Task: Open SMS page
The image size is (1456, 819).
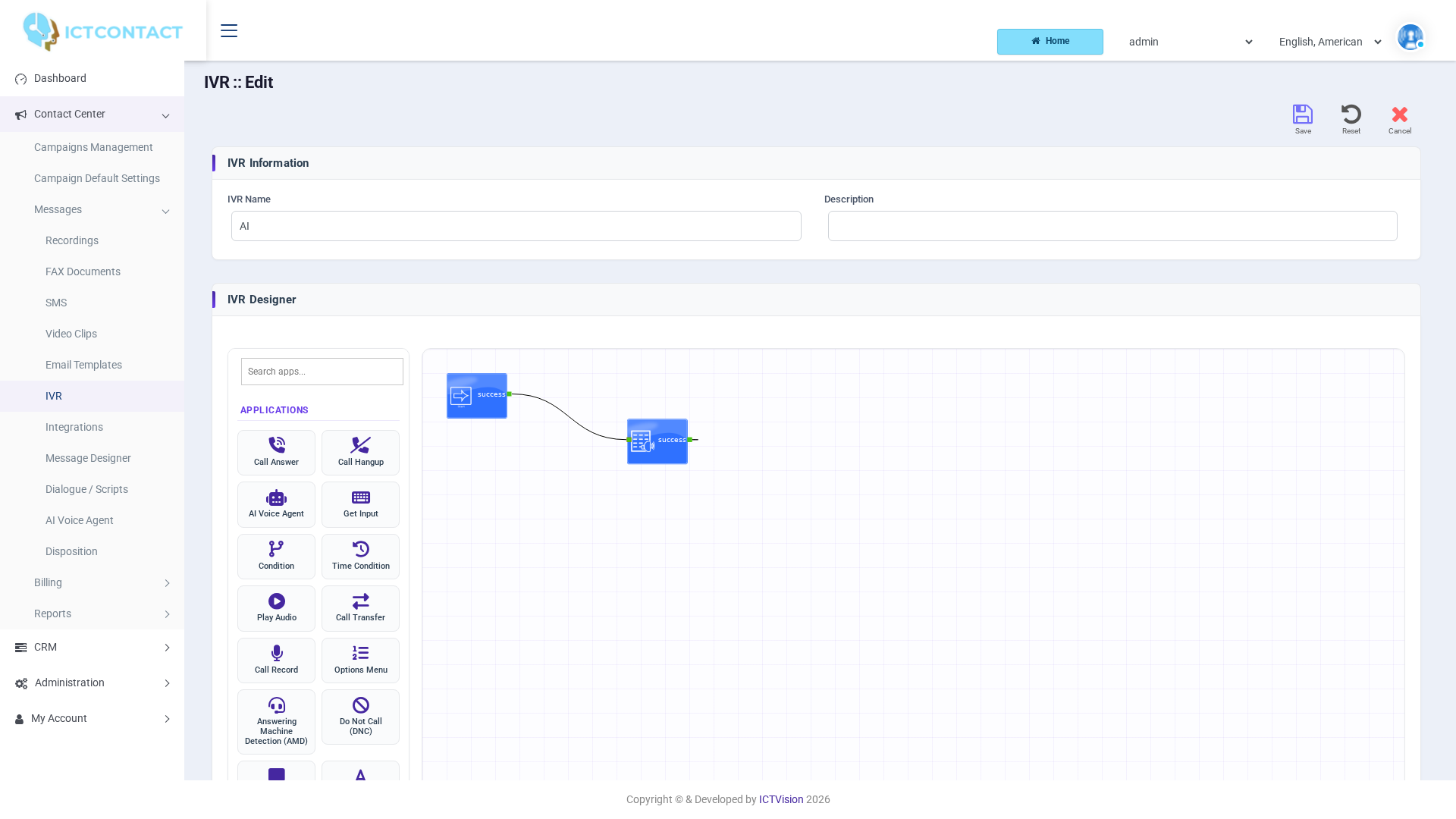Action: [92, 303]
